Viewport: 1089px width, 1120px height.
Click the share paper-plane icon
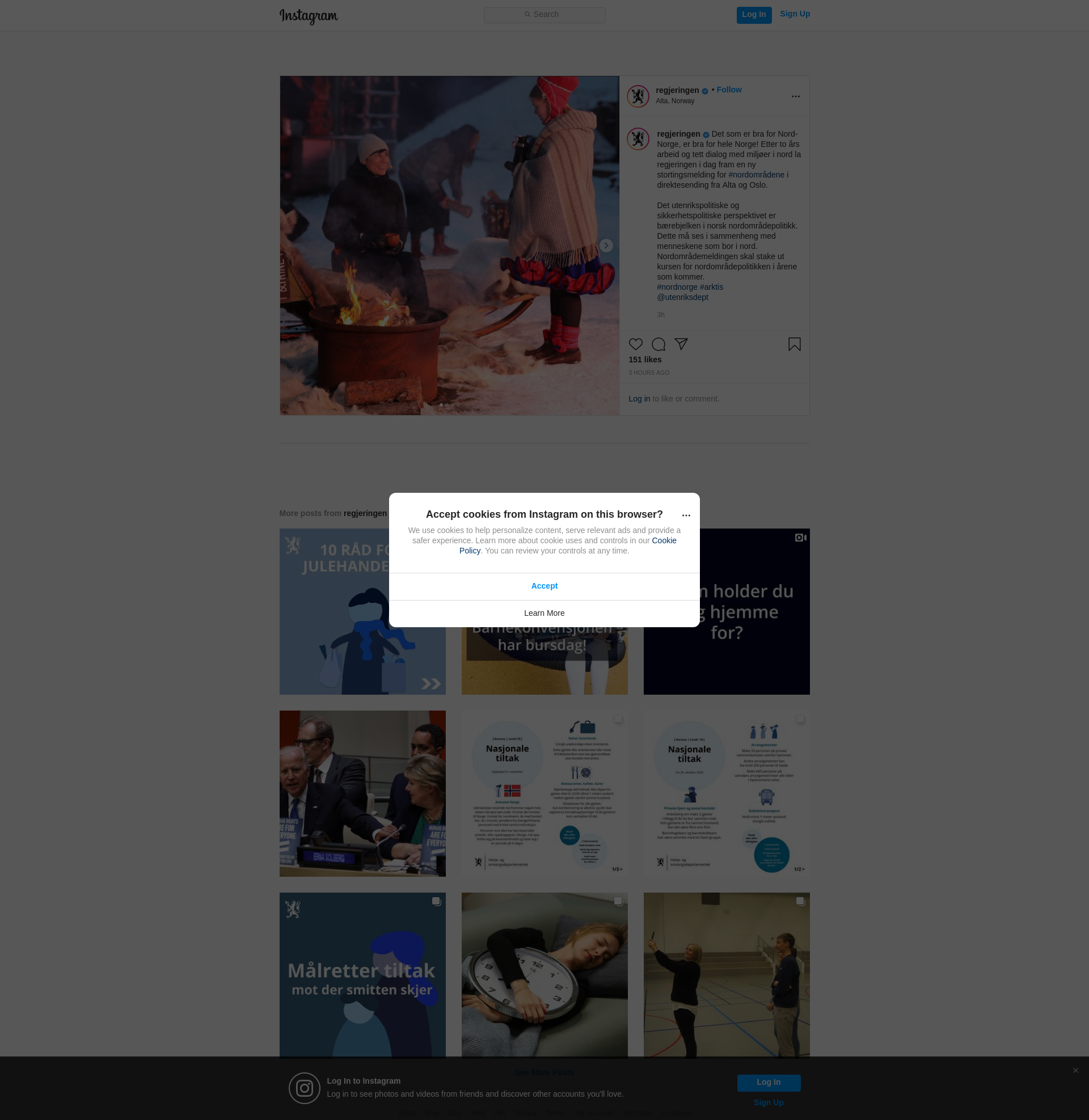click(681, 344)
